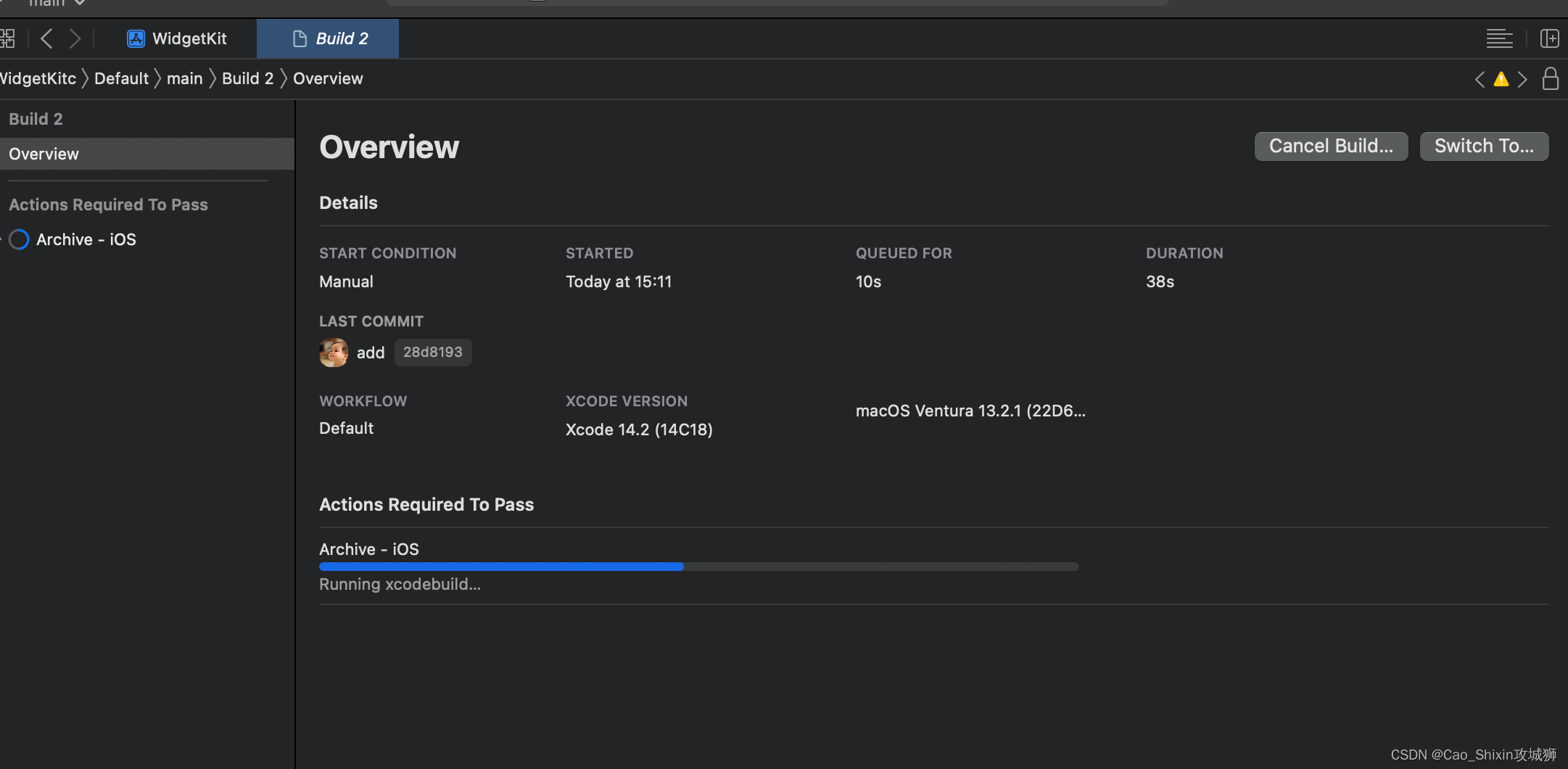Jump to previous issue arrow

click(x=1480, y=79)
